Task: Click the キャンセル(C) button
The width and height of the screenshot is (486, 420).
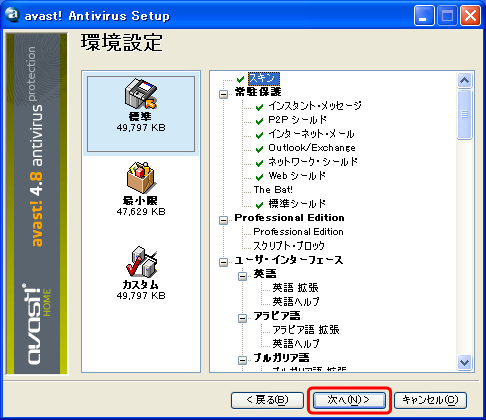Action: [430, 400]
